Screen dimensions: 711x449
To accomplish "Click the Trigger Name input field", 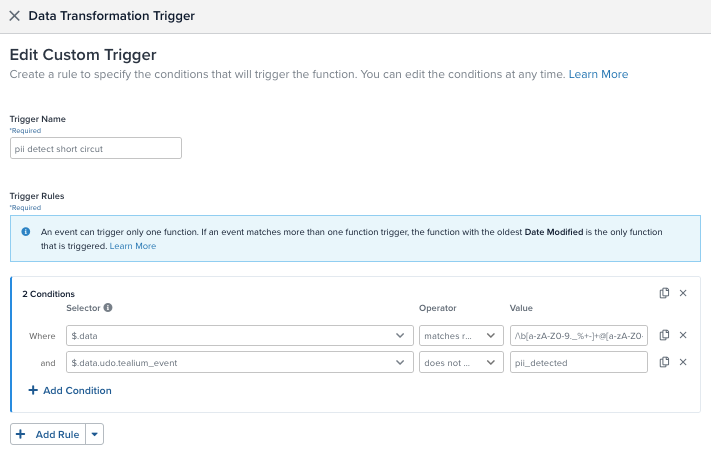I will tap(96, 148).
